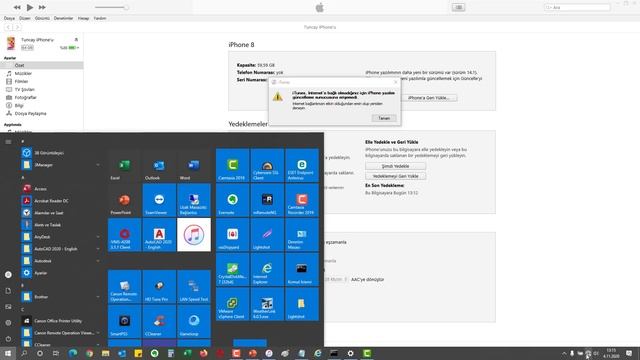Open Start menu Documents sidebar icon
This screenshot has width=640, height=360.
[x=8, y=291]
